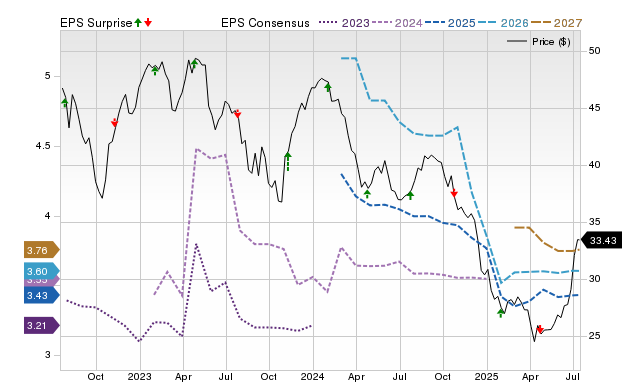Viewport: 640px width, 382px height.
Task: Click the green up arrow in the EPS Surprise legend
Action: [138, 22]
